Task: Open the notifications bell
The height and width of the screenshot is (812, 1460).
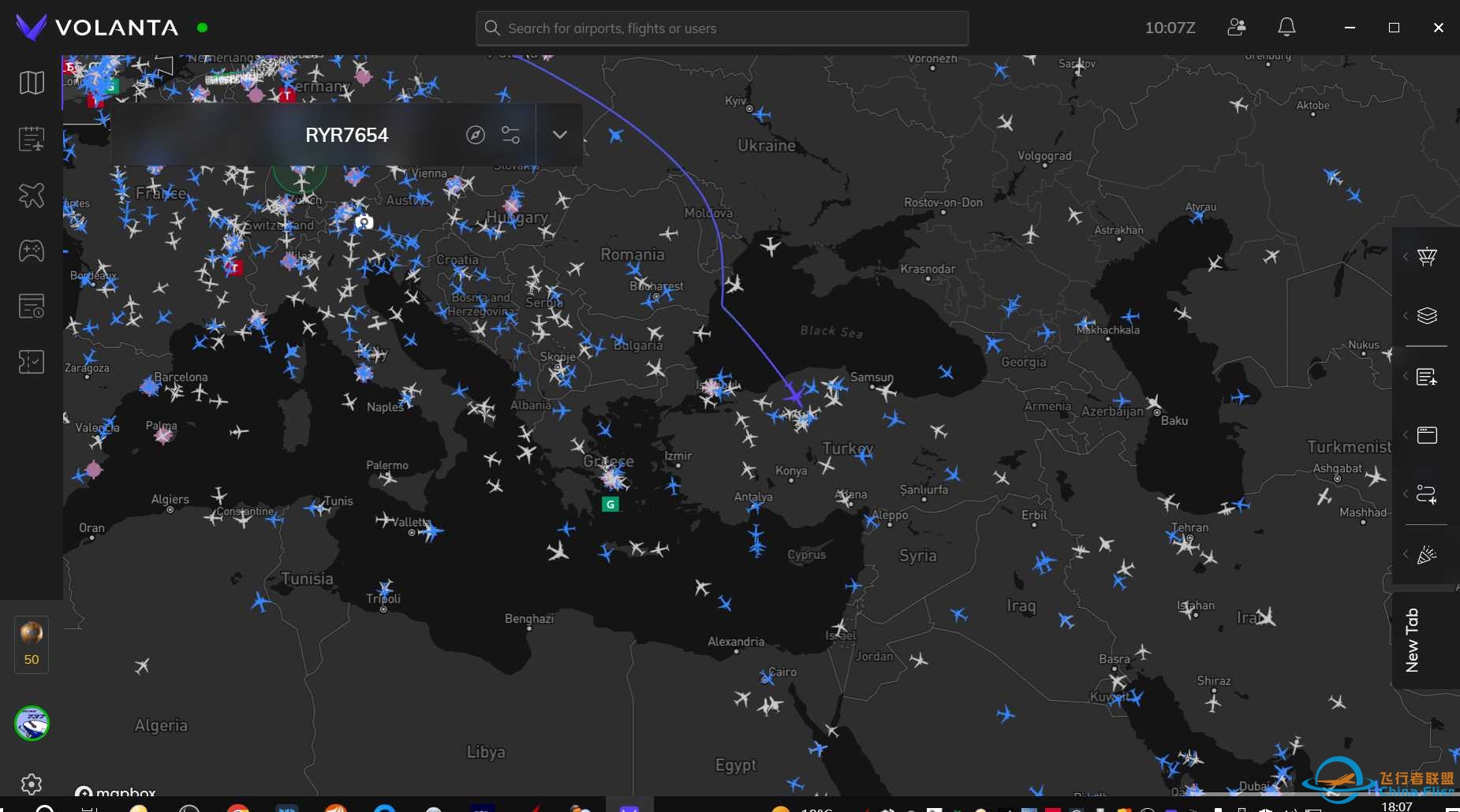Action: (1286, 28)
